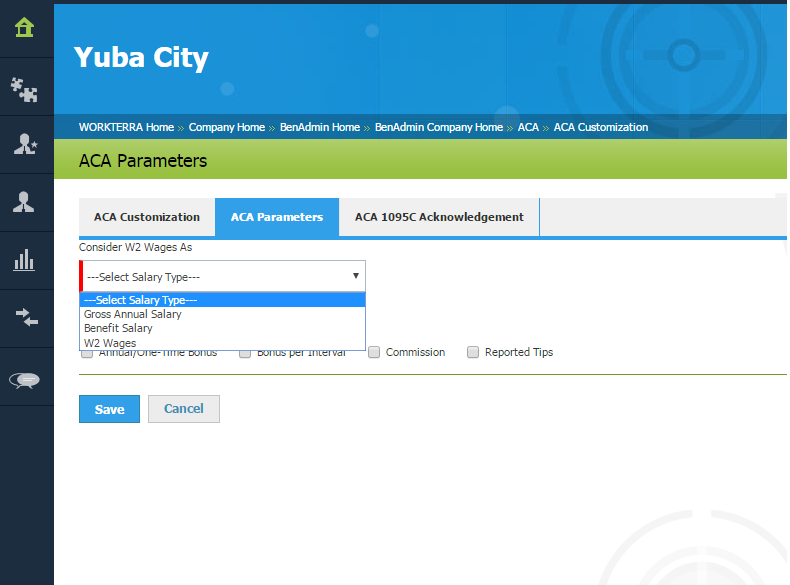
Task: Toggle the Annual/One-Time Bonus checkbox
Action: [x=87, y=353]
